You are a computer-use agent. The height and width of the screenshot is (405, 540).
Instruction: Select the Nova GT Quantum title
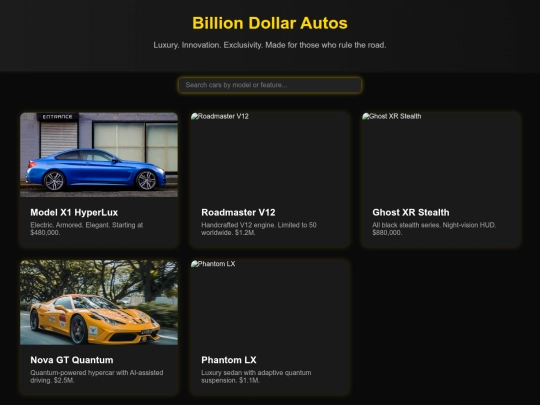[72, 360]
